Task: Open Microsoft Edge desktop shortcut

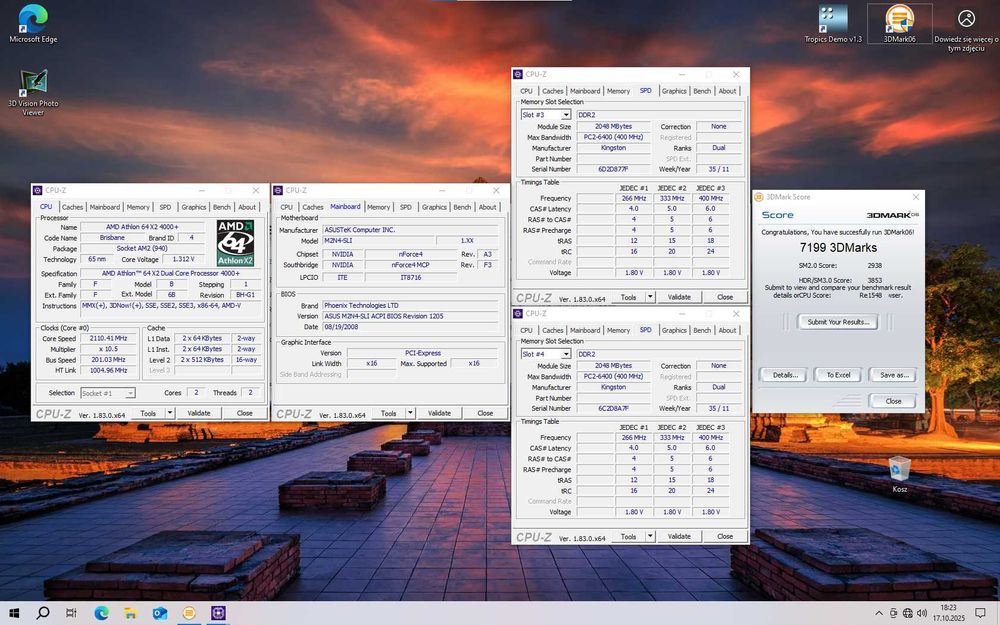Action: tap(33, 24)
